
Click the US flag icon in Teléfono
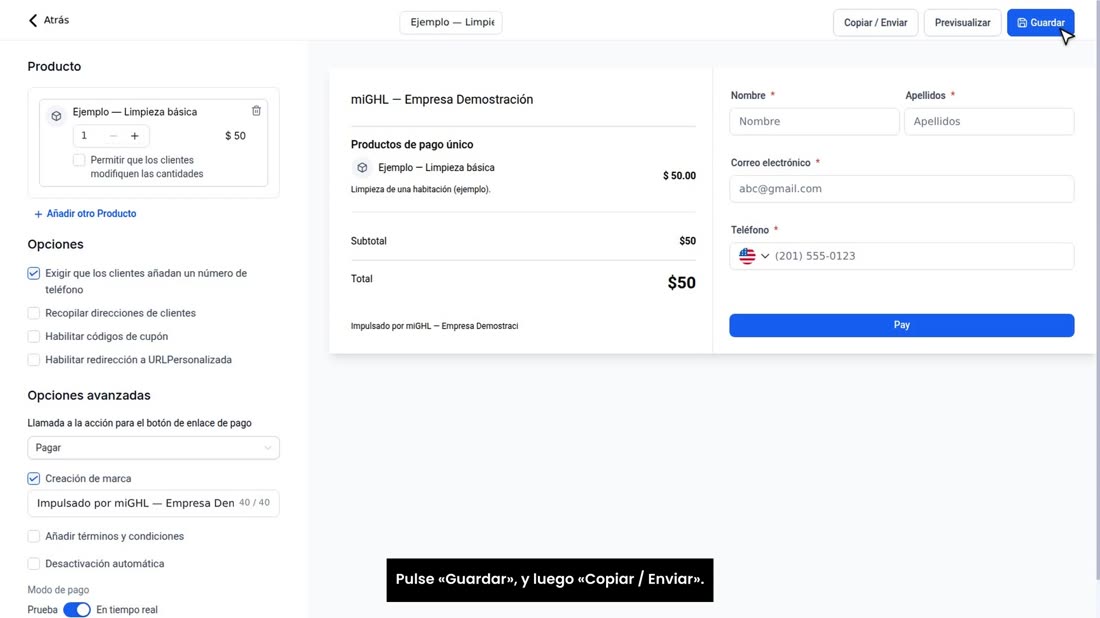747,256
